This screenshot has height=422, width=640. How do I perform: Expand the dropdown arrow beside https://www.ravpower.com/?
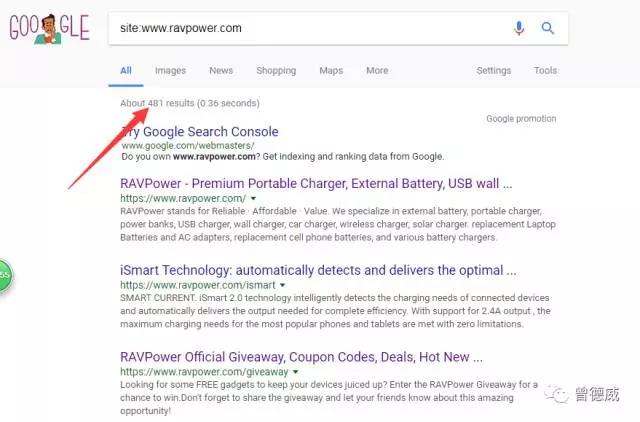pos(253,198)
